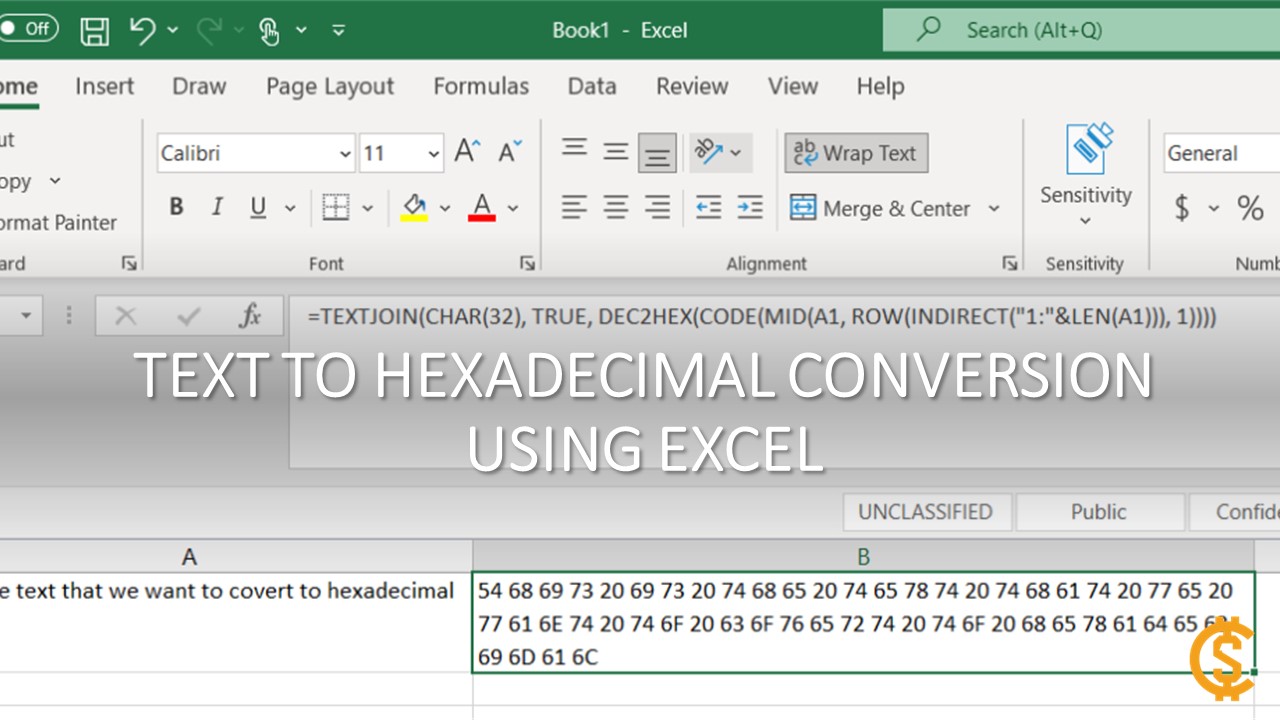
Task: Toggle bold formatting
Action: pyautogui.click(x=176, y=207)
